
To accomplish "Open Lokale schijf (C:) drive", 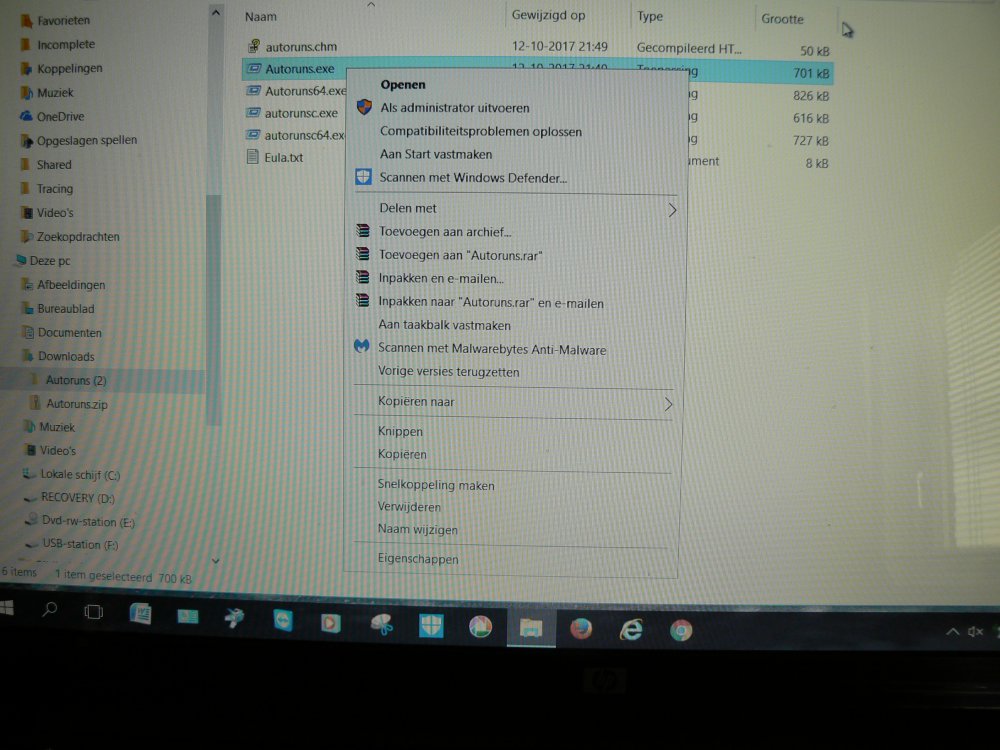I will tap(80, 474).
